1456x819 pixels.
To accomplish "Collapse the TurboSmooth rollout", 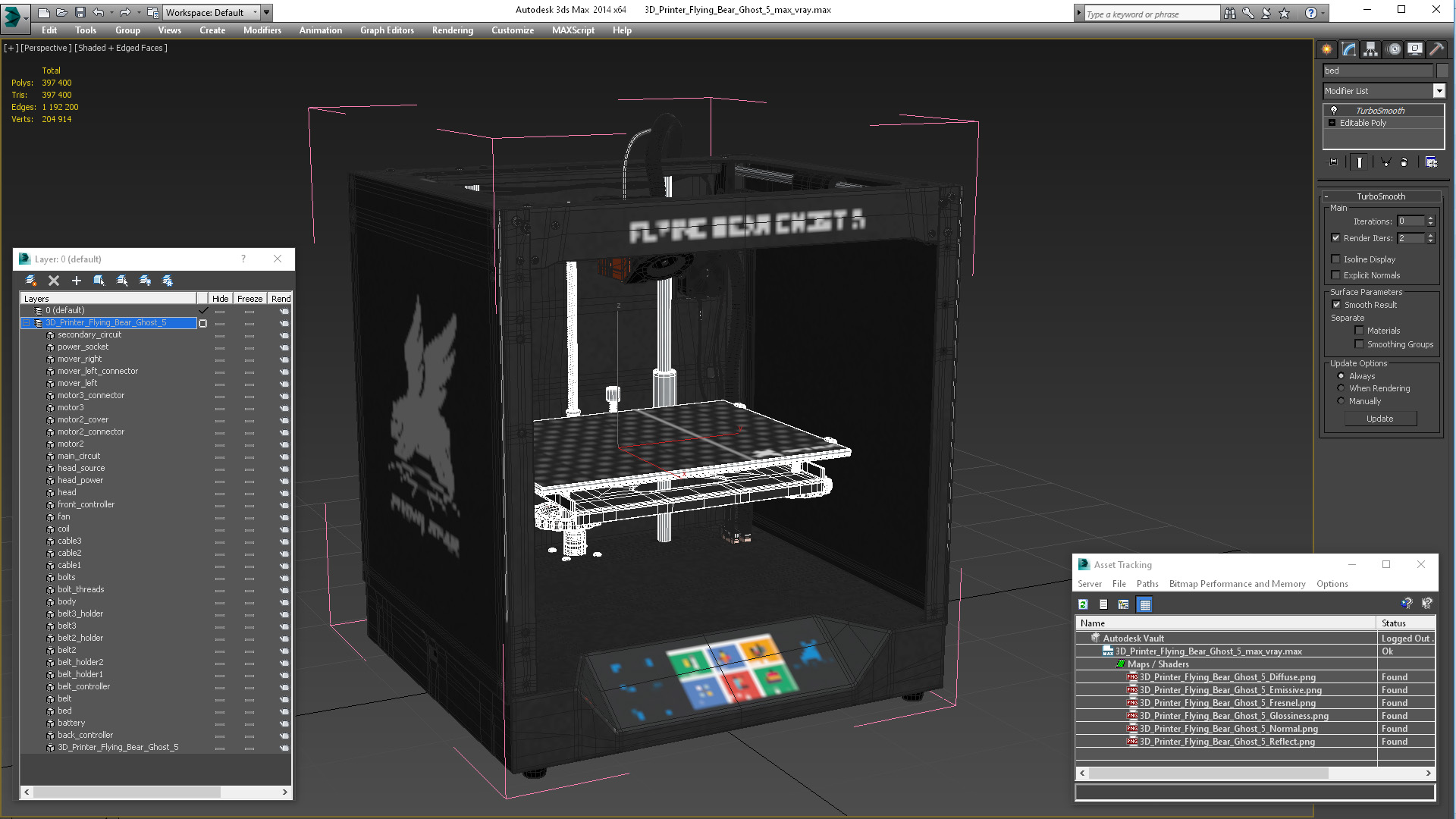I will click(1327, 196).
